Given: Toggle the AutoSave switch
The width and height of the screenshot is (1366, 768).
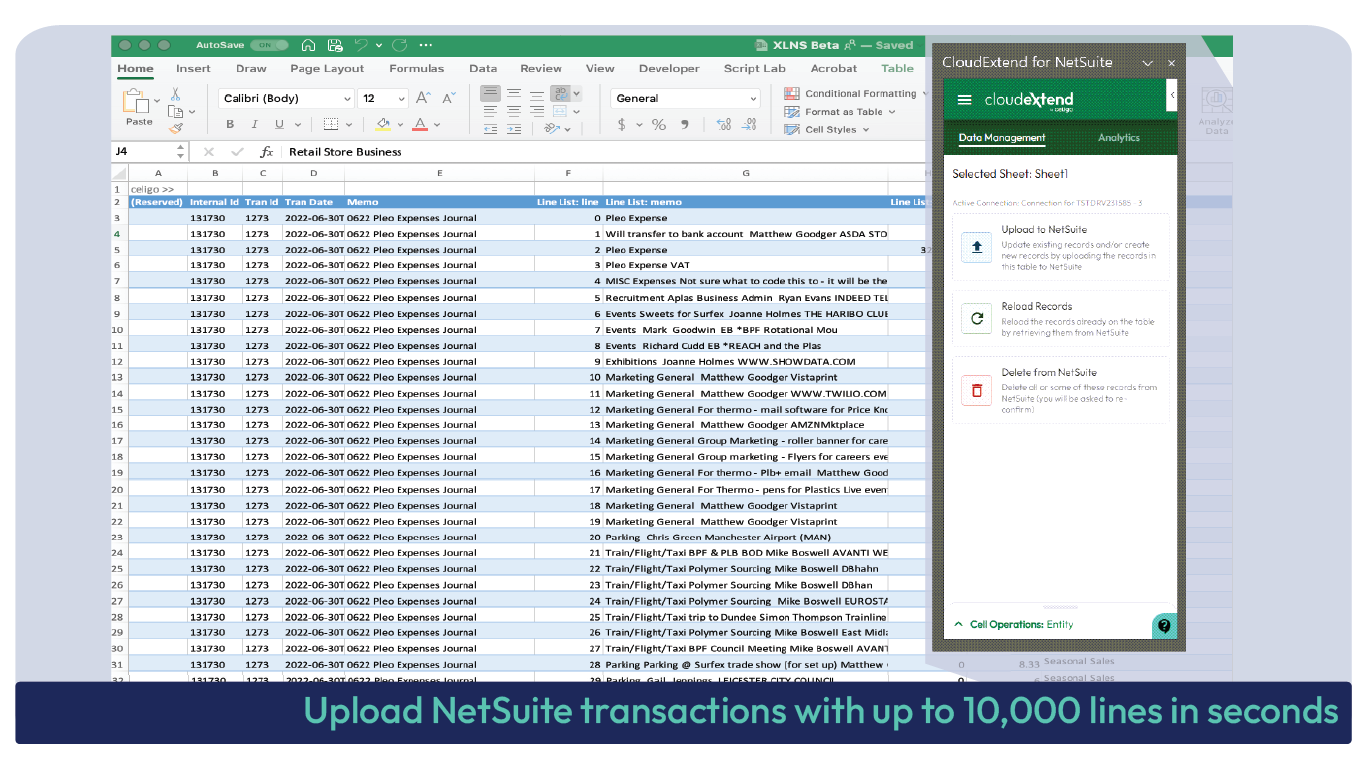Looking at the screenshot, I should 269,45.
